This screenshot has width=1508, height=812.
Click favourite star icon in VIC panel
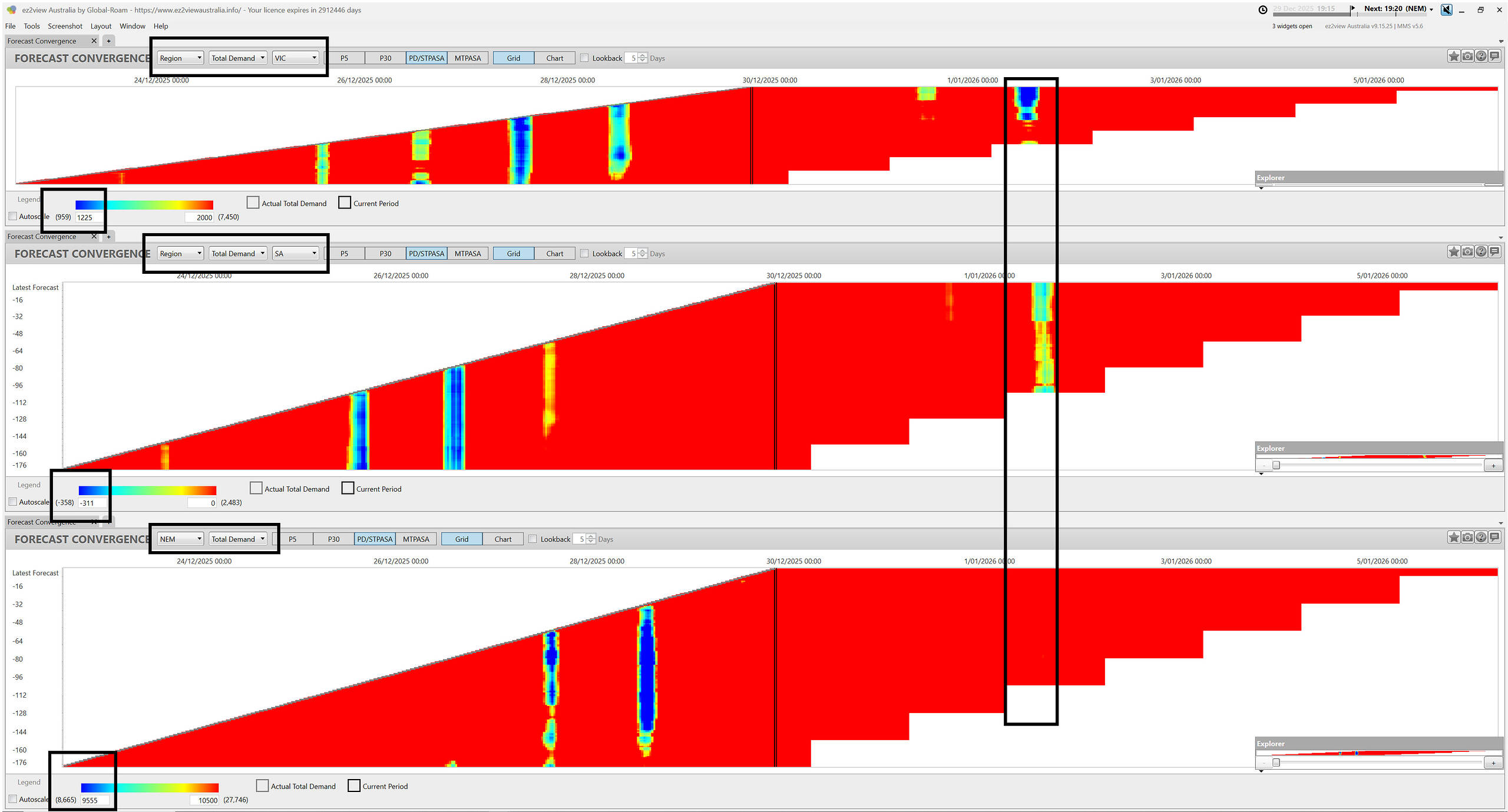click(x=1453, y=57)
